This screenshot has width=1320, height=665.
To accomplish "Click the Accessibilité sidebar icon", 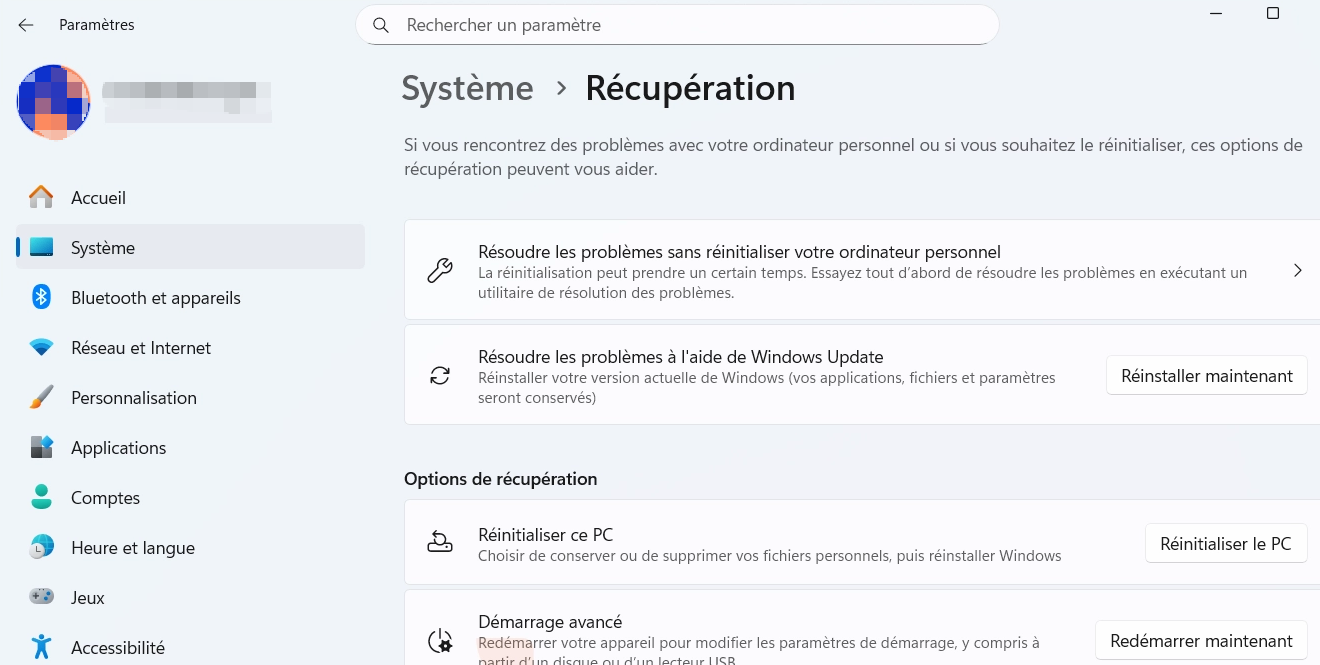I will click(x=41, y=647).
